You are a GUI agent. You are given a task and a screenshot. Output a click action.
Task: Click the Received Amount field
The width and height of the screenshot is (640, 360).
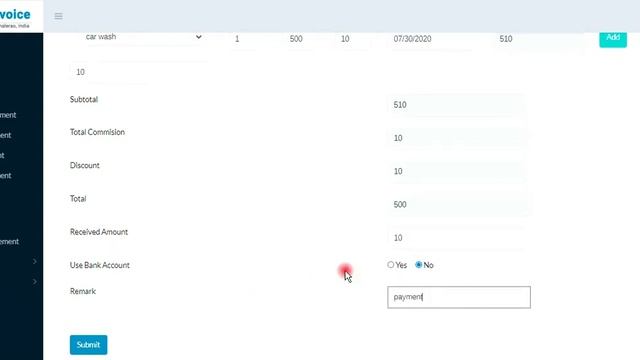pos(459,238)
